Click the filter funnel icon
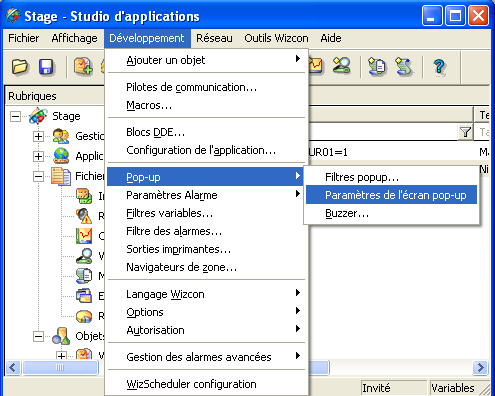Viewport: 495px width, 396px height. 465,132
